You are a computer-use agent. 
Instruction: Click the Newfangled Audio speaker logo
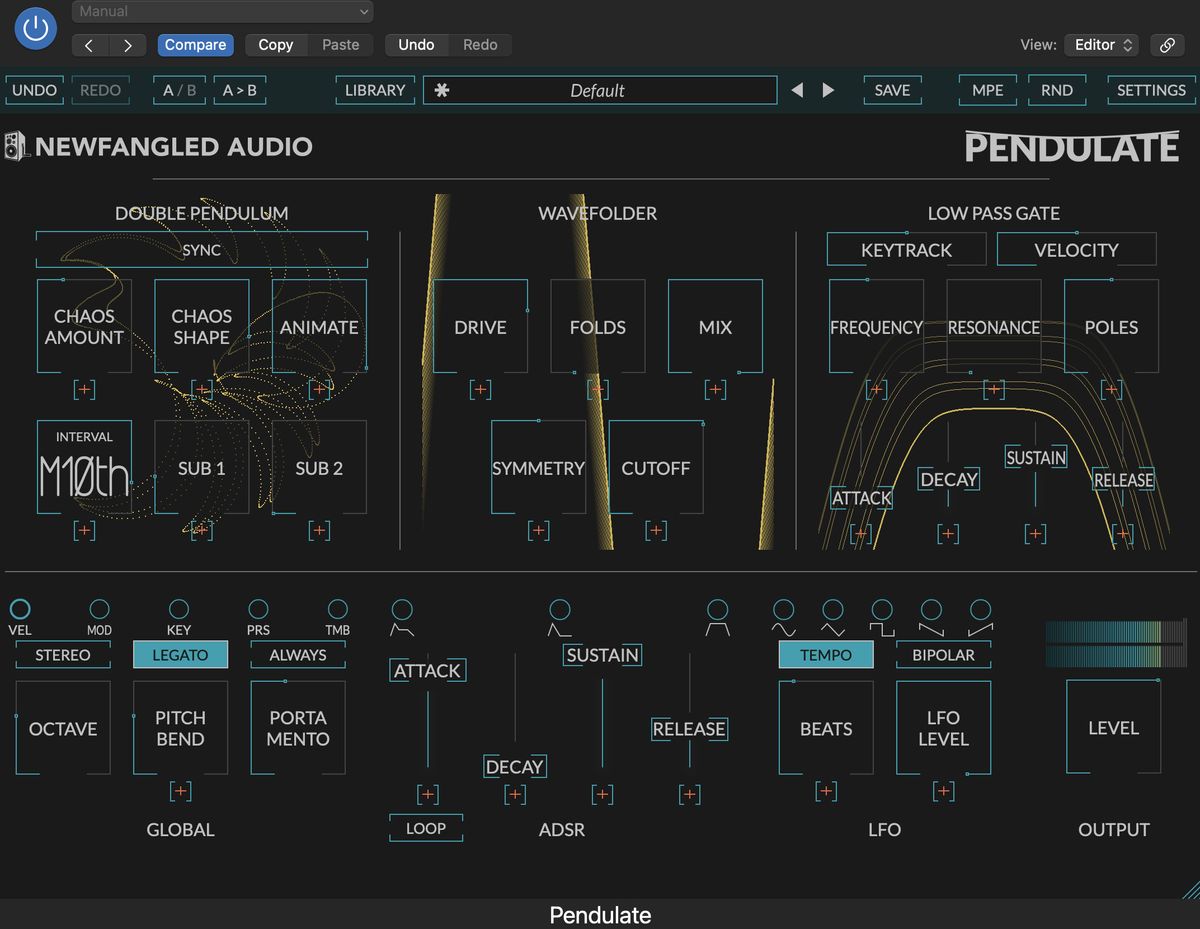point(16,146)
